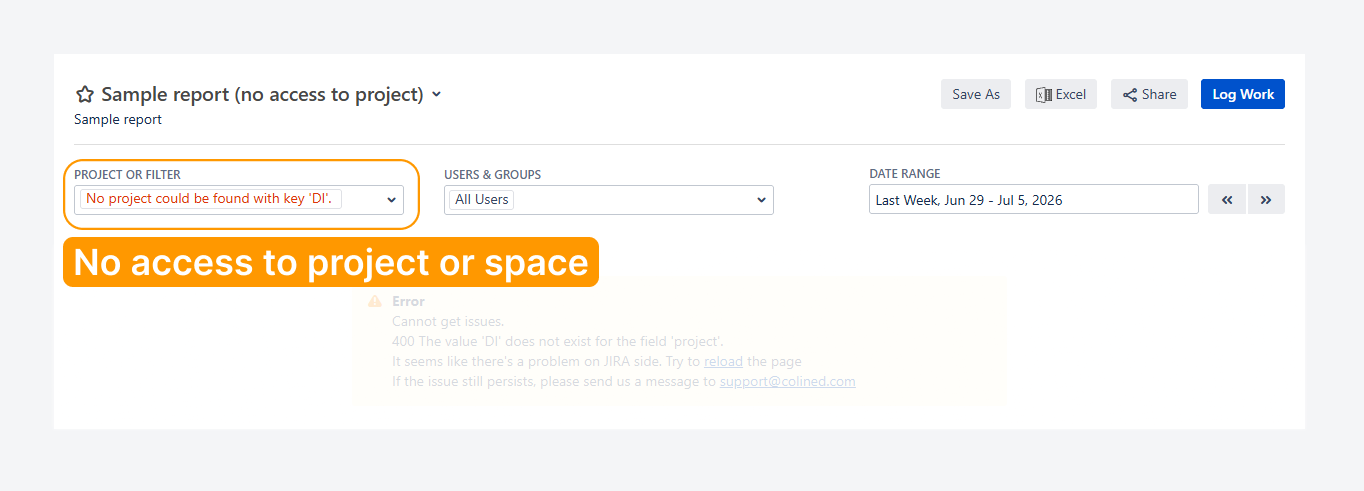Select the All Users tag

point(482,199)
